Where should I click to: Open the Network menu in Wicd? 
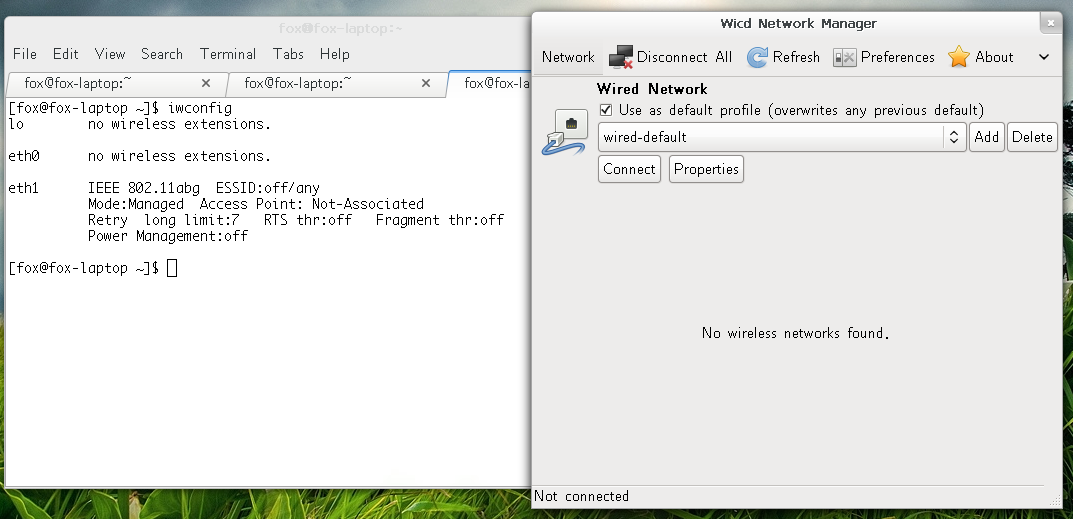point(568,57)
